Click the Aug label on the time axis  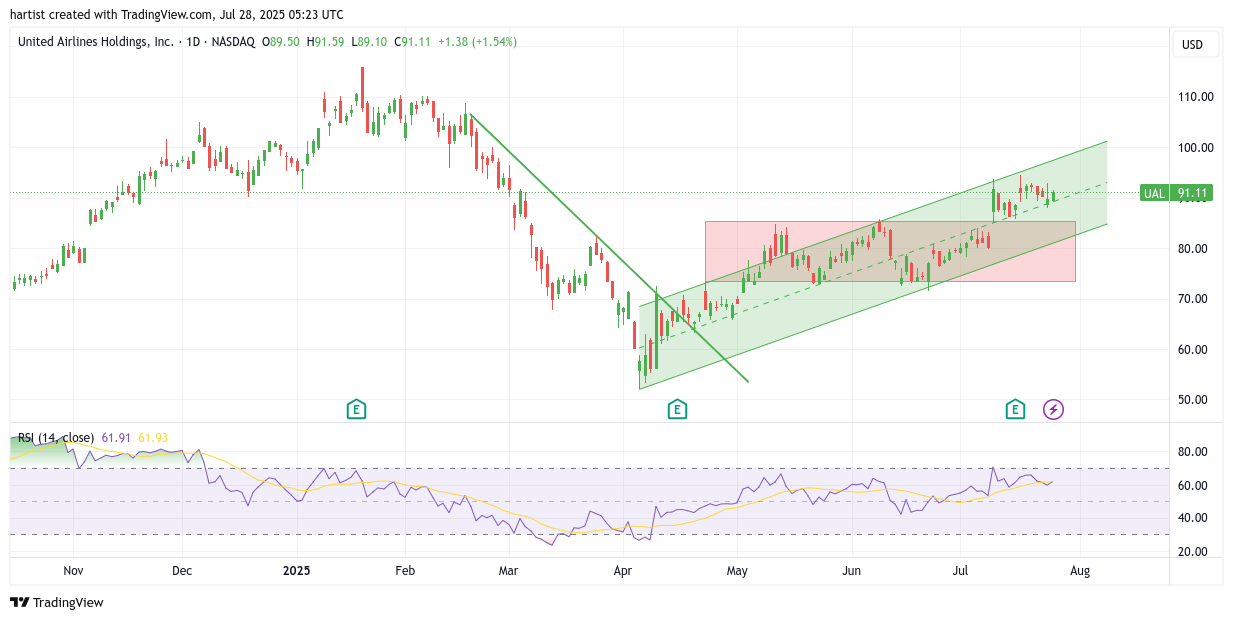click(1080, 571)
